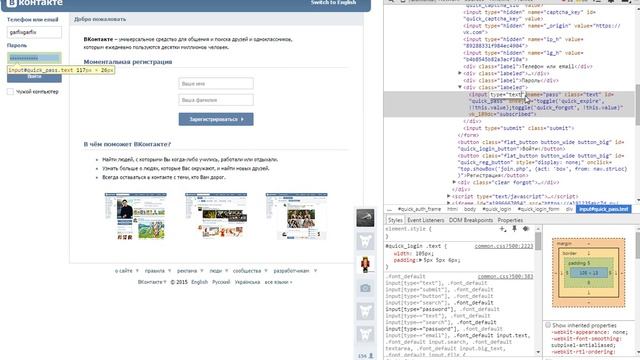Select the #quick_login breadcrumb
This screenshot has height=360, width=640.
496,209
